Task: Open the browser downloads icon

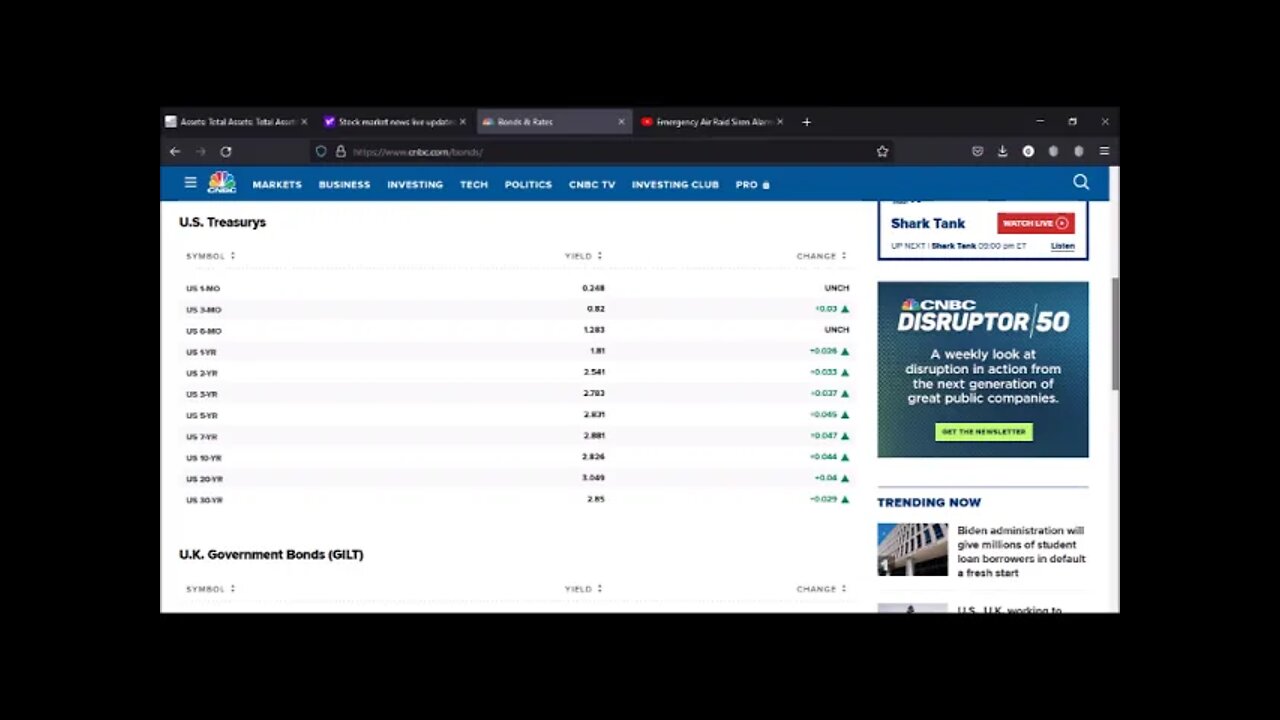Action: 1002,152
